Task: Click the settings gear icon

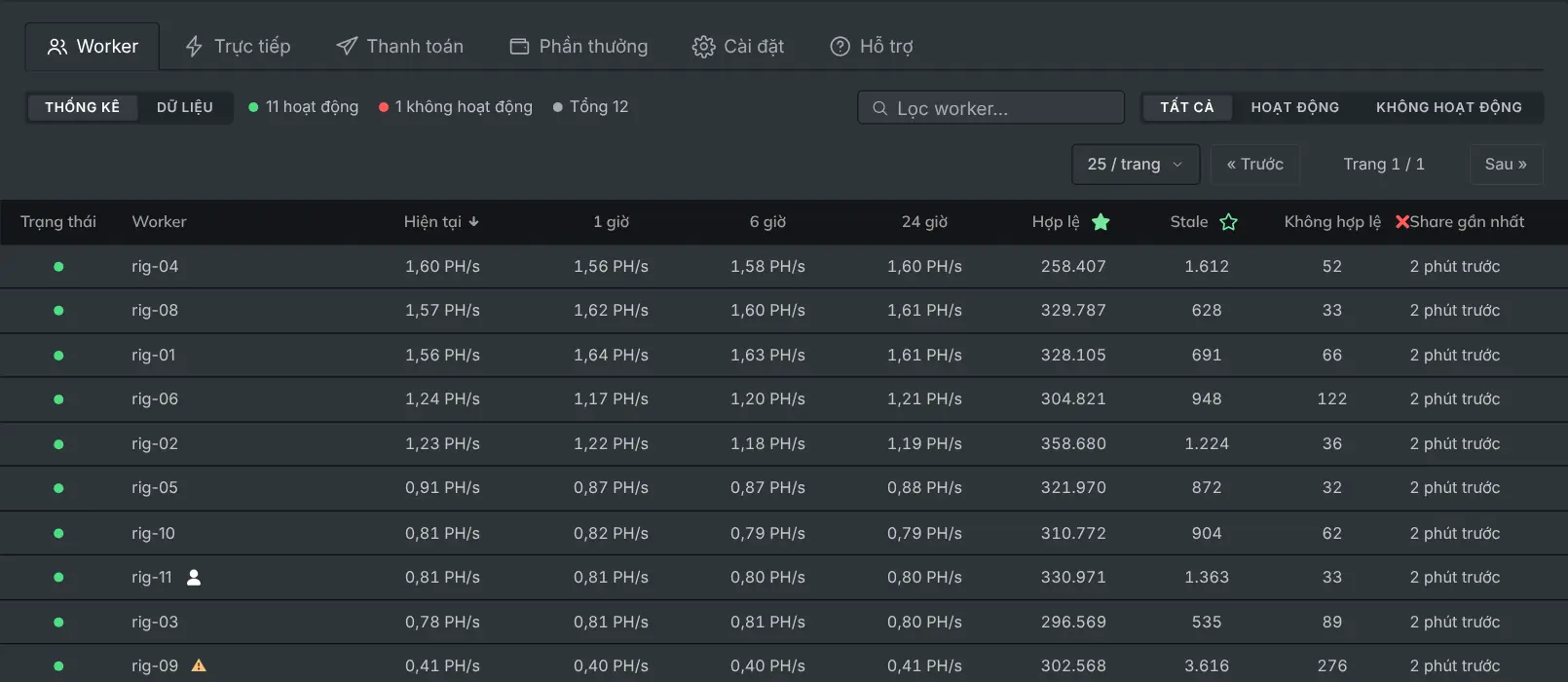Action: tap(703, 47)
